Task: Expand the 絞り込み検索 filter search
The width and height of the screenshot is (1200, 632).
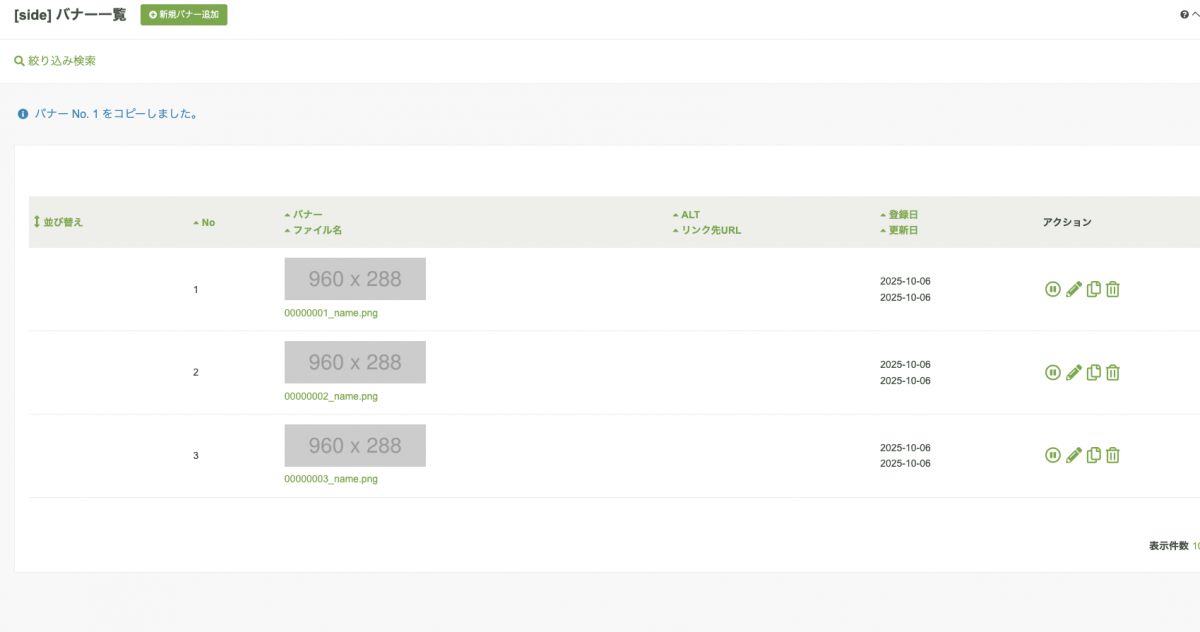Action: [x=56, y=61]
